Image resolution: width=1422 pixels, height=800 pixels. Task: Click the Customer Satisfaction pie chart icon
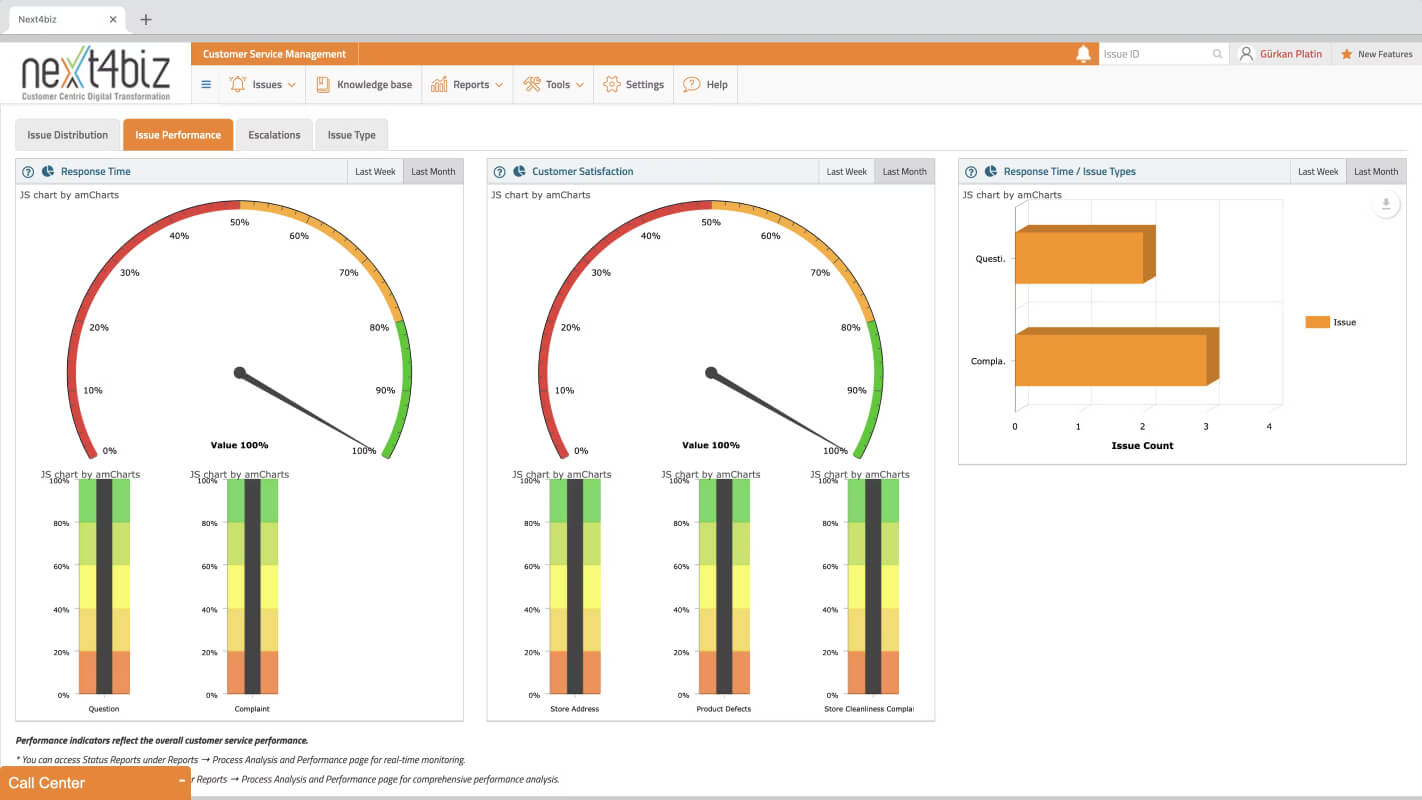(x=518, y=172)
